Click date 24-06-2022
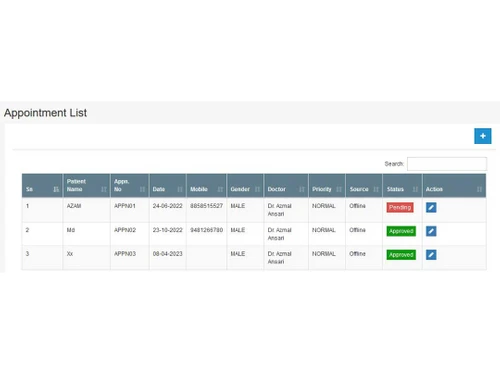This screenshot has height=375, width=500. [x=168, y=206]
